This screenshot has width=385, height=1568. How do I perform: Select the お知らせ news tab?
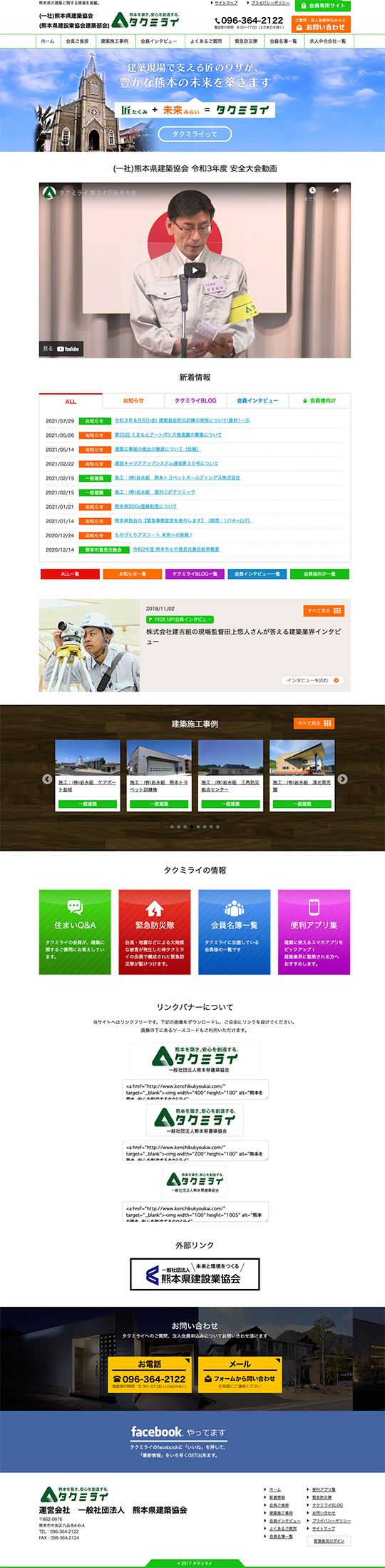133,401
